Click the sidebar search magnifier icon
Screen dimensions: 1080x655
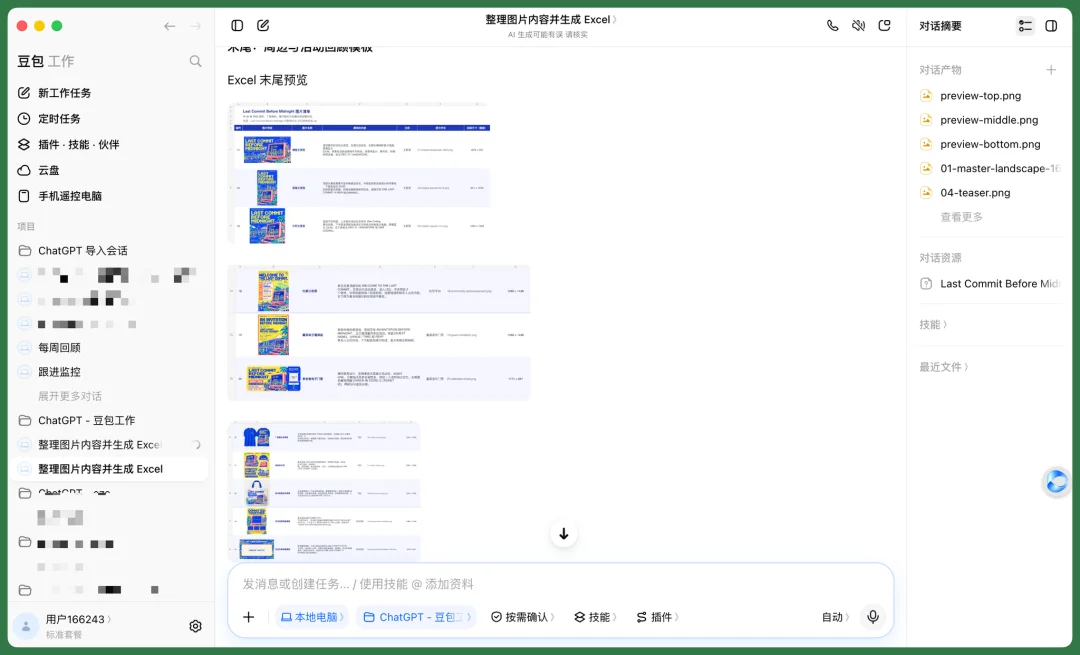pos(196,61)
